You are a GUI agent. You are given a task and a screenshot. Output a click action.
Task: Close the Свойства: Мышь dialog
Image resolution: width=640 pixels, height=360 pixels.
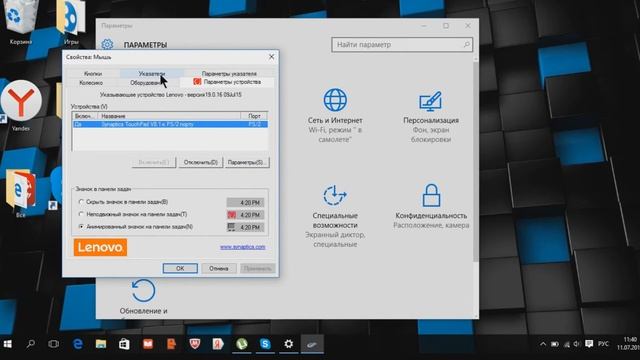[271, 57]
